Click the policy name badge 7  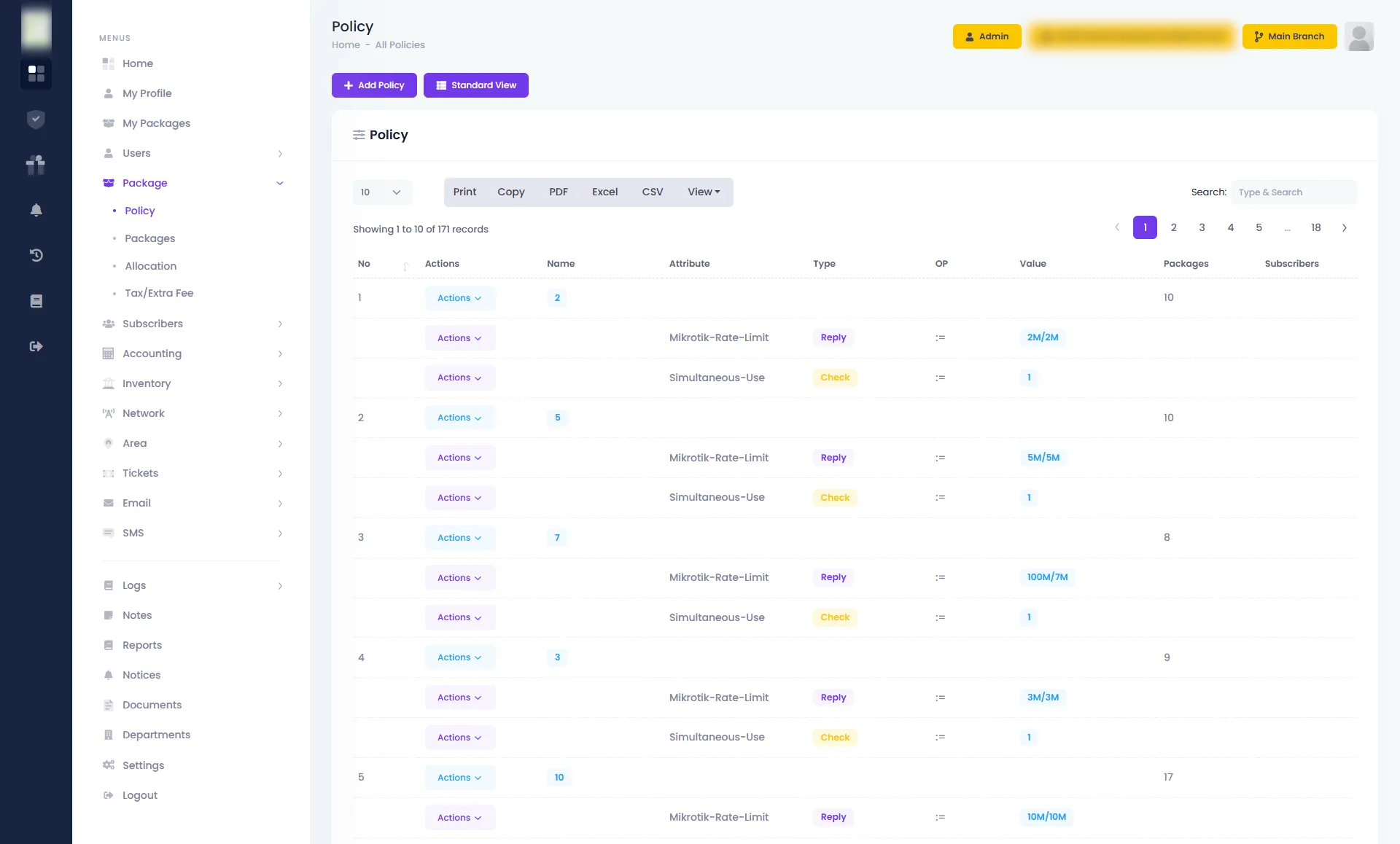click(557, 538)
